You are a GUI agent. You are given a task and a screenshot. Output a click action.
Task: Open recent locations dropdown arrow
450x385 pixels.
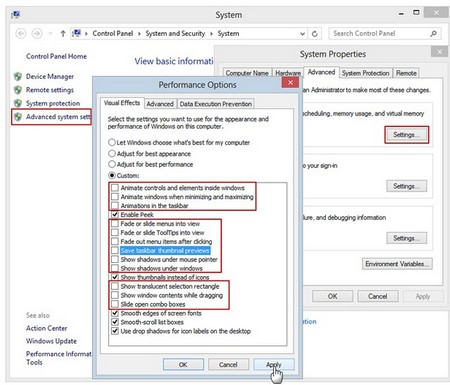click(x=50, y=34)
